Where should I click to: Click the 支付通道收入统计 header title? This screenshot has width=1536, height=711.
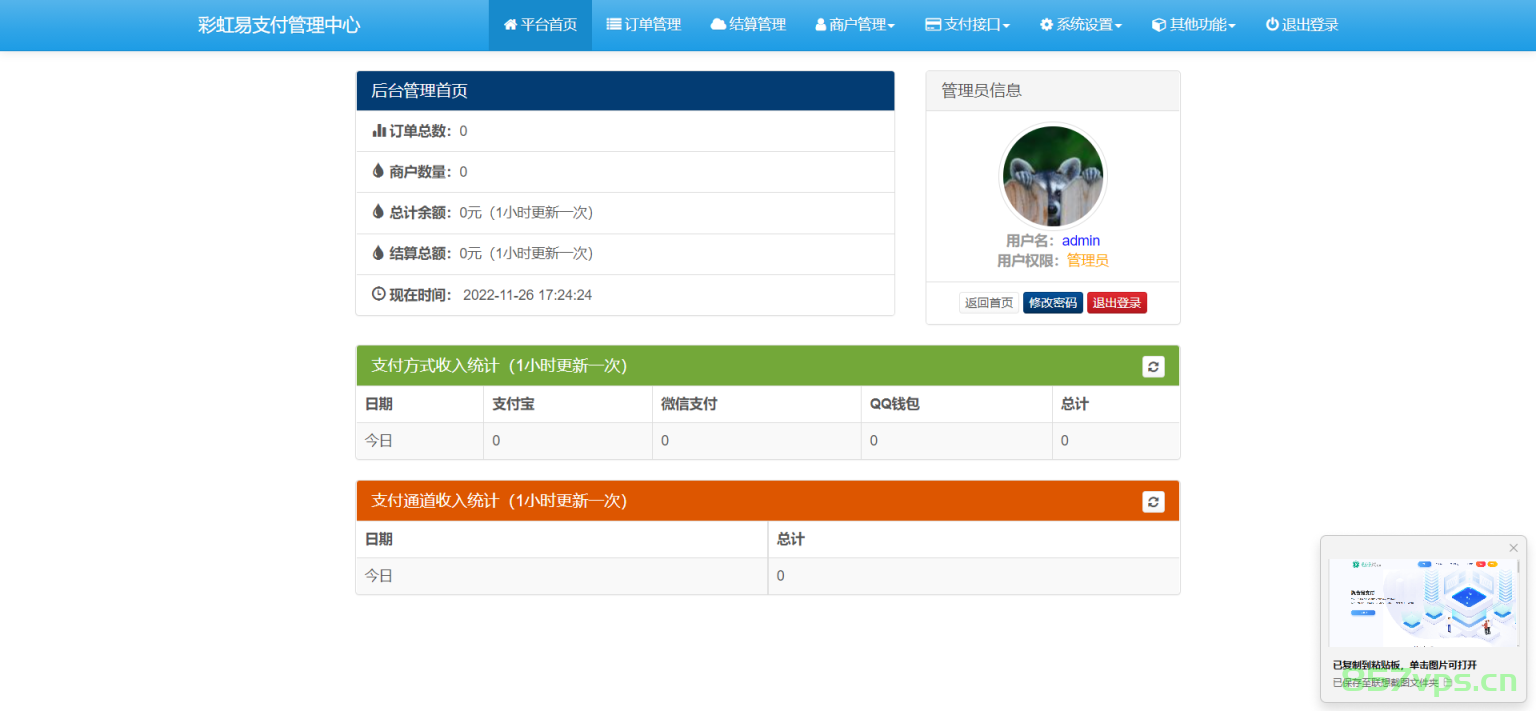click(499, 501)
